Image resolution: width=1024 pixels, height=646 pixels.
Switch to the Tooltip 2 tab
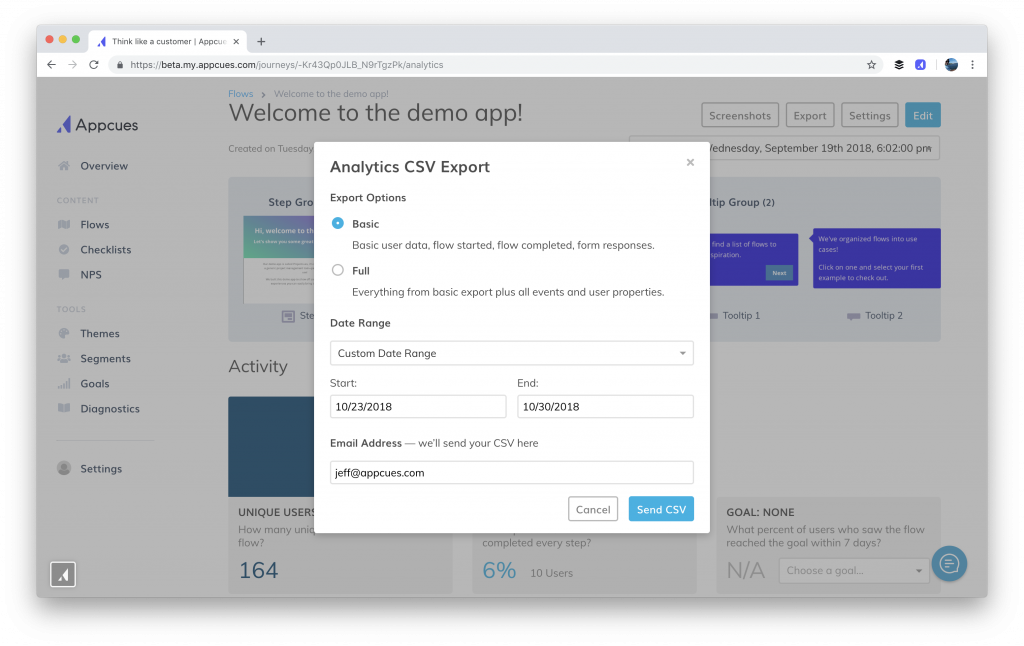click(x=885, y=317)
